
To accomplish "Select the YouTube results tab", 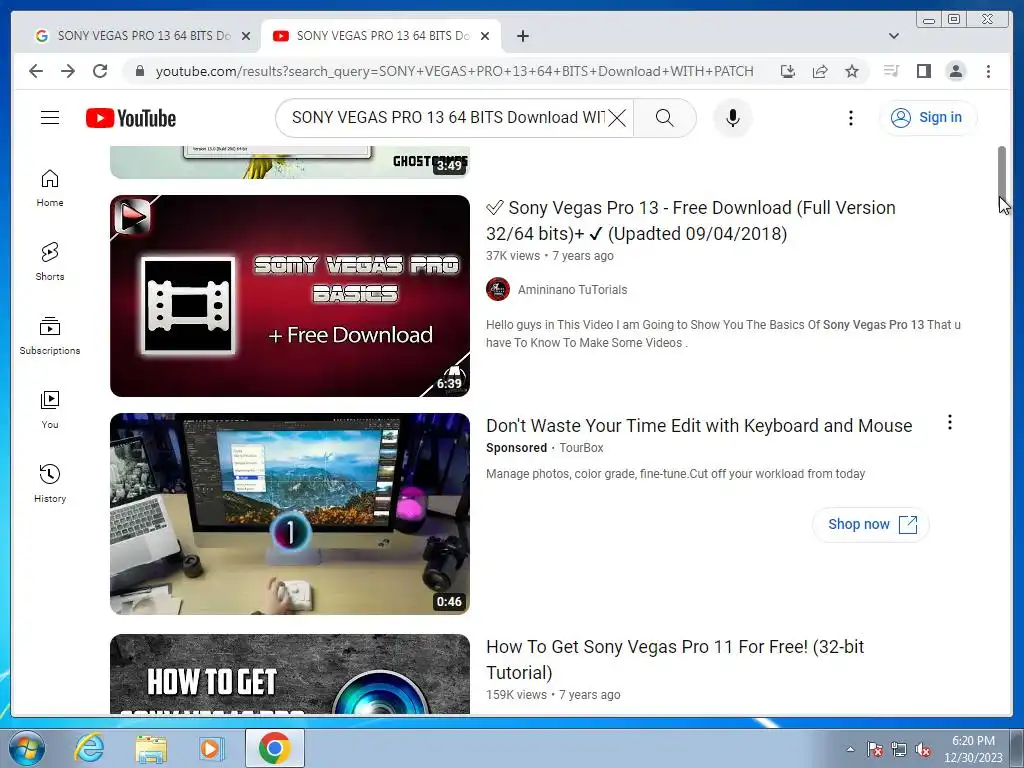I will 381,36.
